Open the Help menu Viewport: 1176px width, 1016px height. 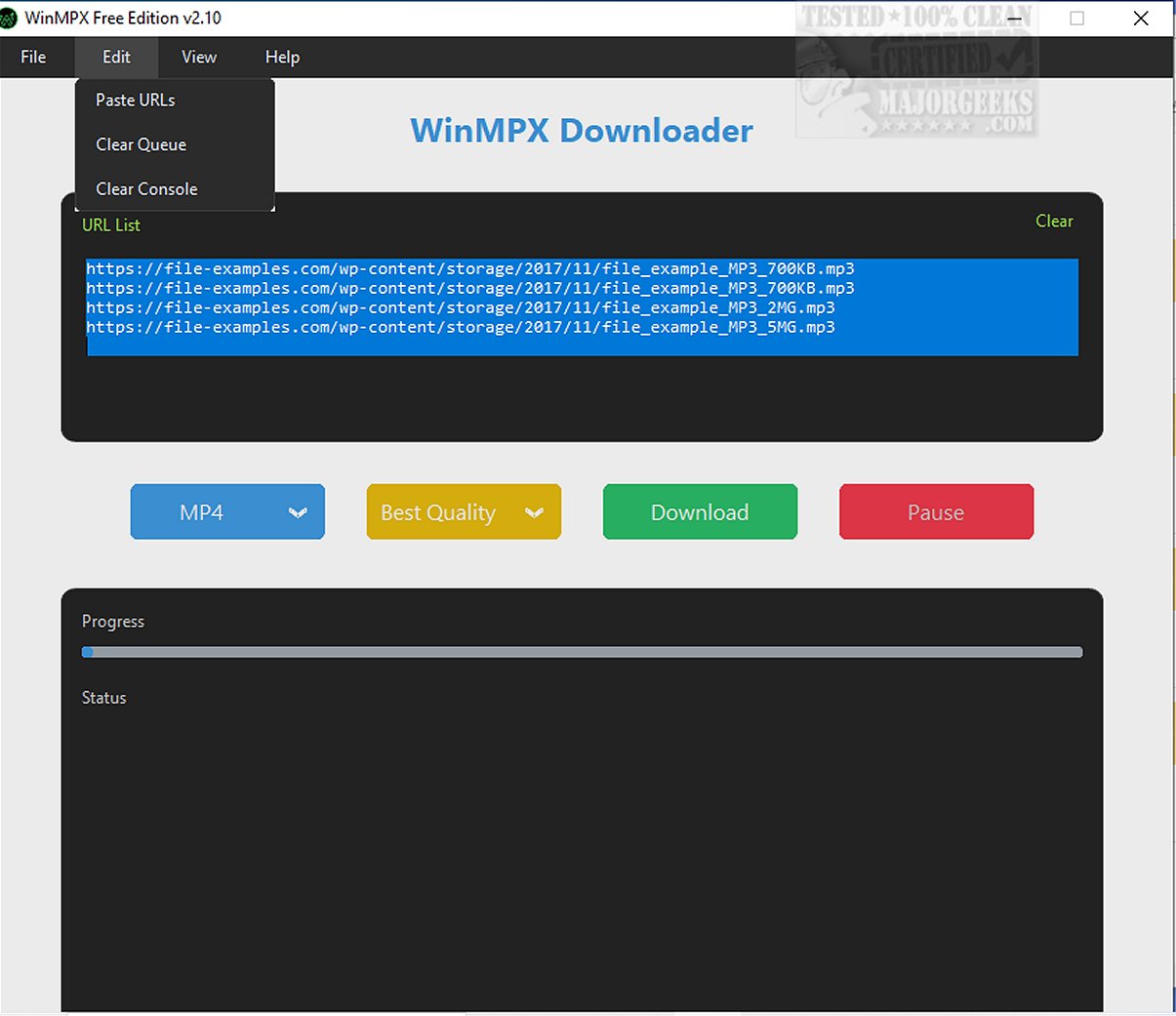click(282, 57)
